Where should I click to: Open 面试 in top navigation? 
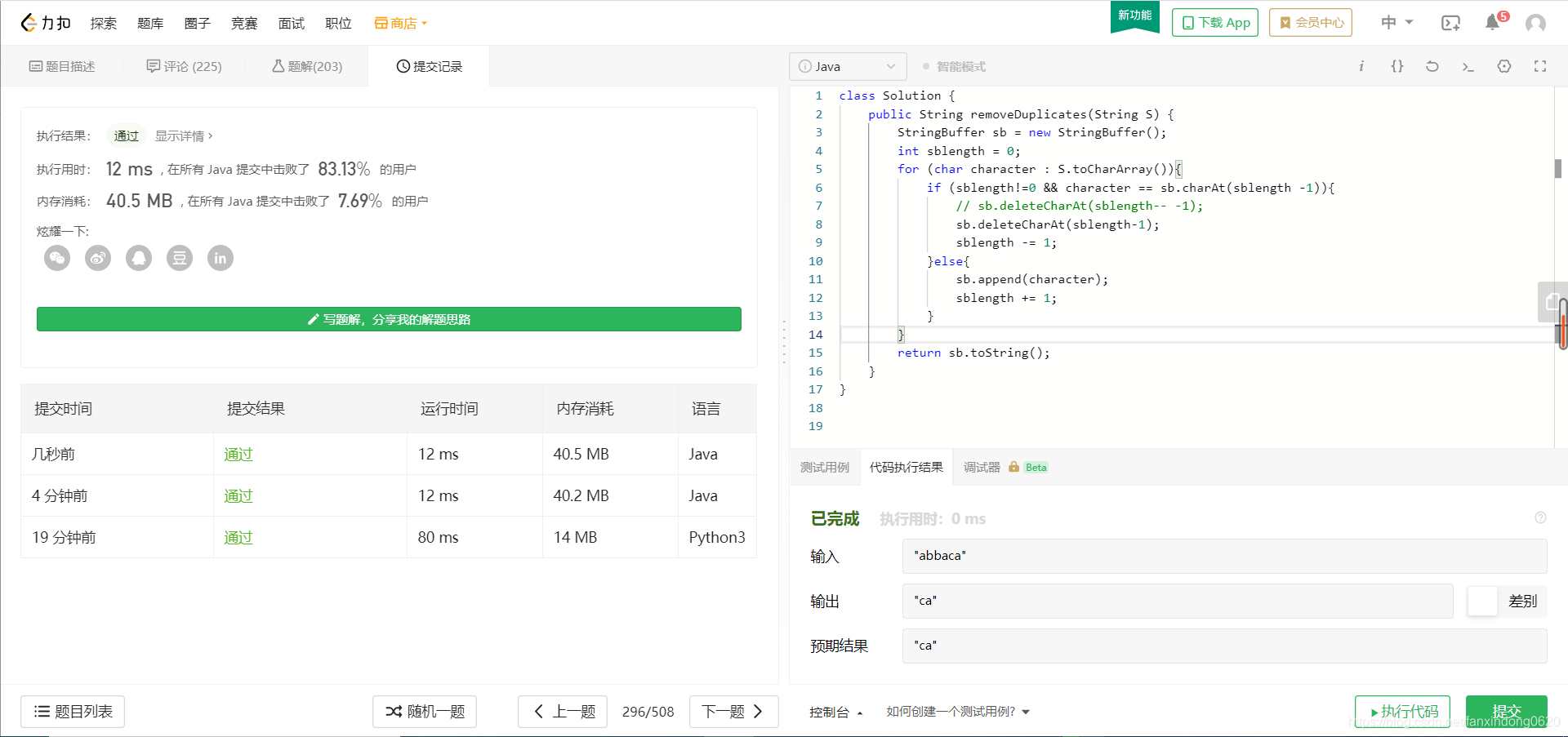(291, 23)
